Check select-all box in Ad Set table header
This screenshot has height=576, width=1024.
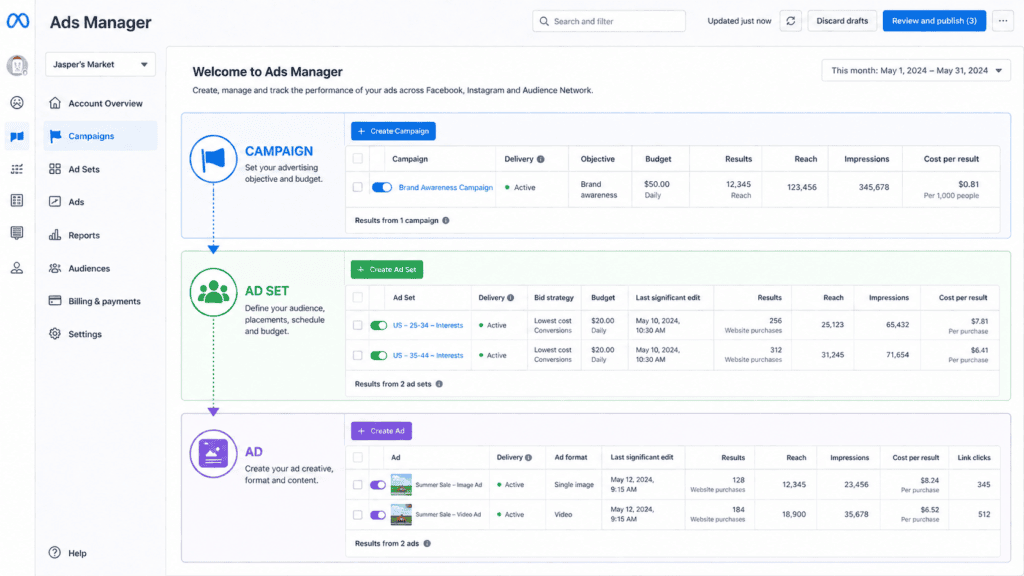pyautogui.click(x=357, y=298)
